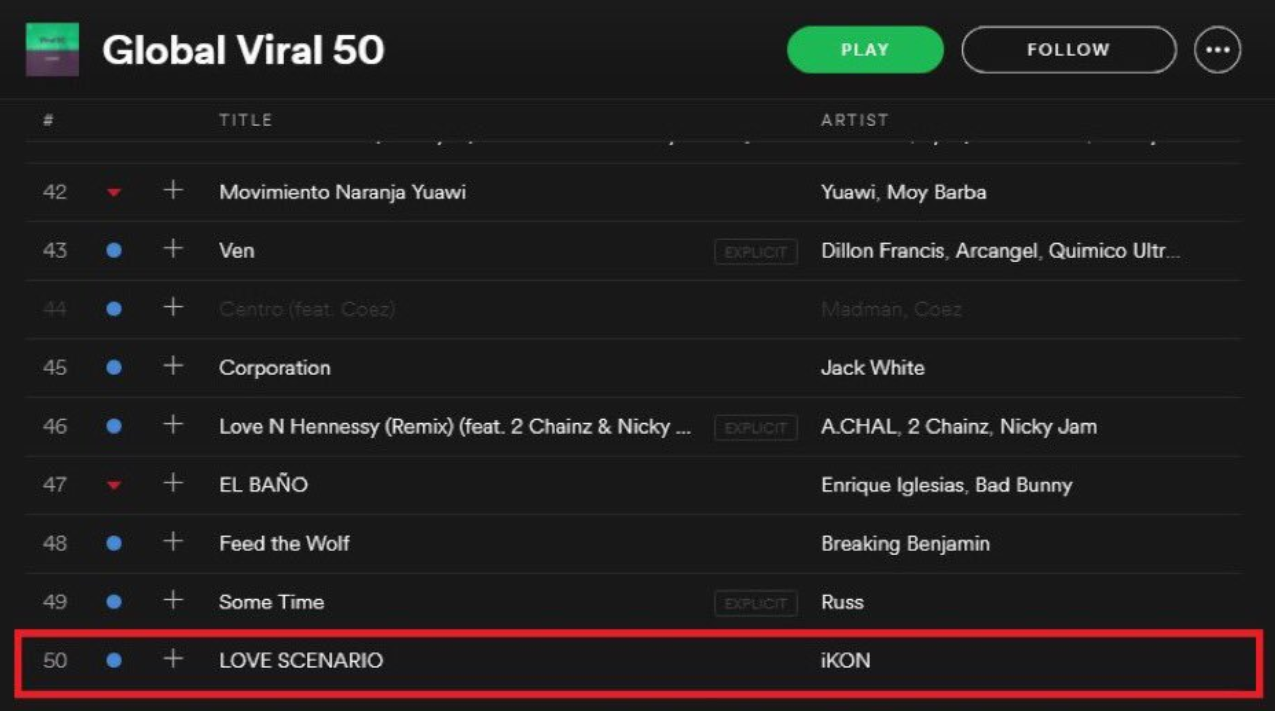Screen dimensions: 1275x711
Task: Select the LOVE SCENARIO track title
Action: click(301, 660)
